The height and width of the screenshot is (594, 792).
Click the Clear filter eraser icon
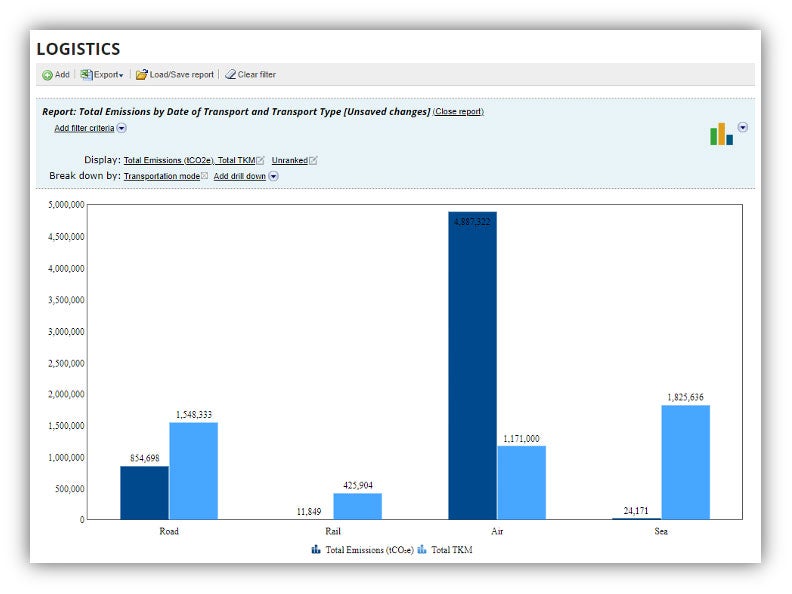tap(230, 75)
